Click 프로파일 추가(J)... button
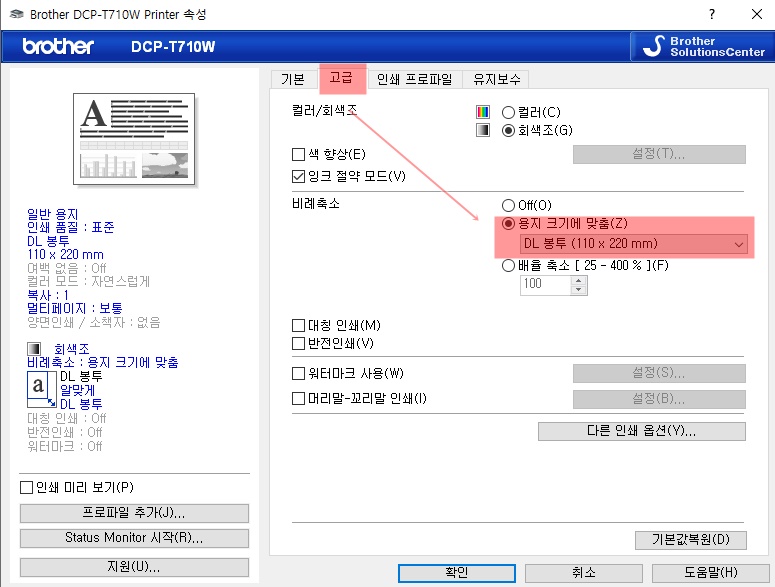The height and width of the screenshot is (587, 775). click(134, 513)
